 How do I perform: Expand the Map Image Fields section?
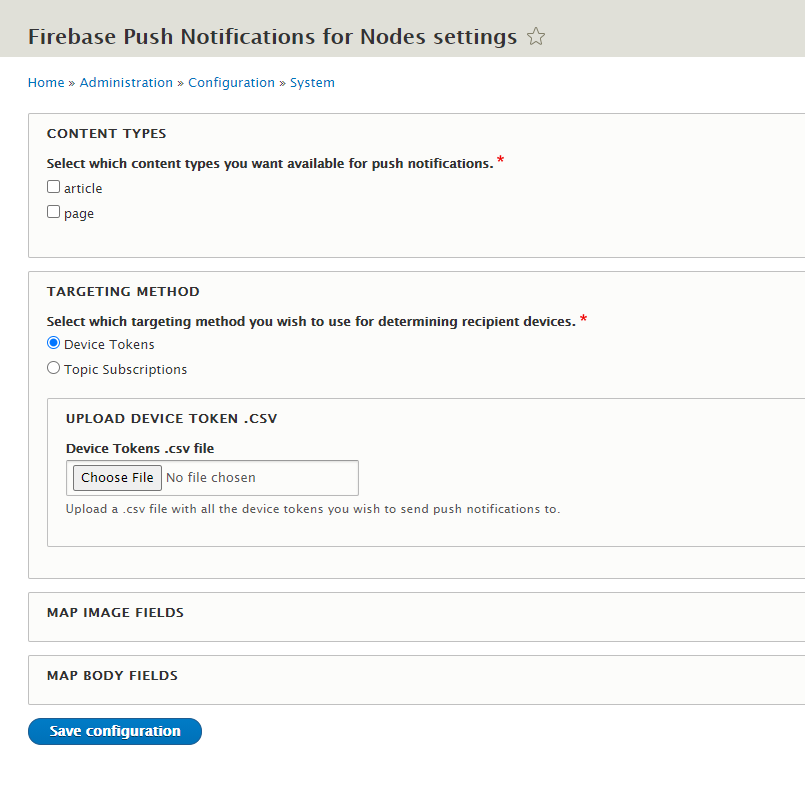(113, 612)
